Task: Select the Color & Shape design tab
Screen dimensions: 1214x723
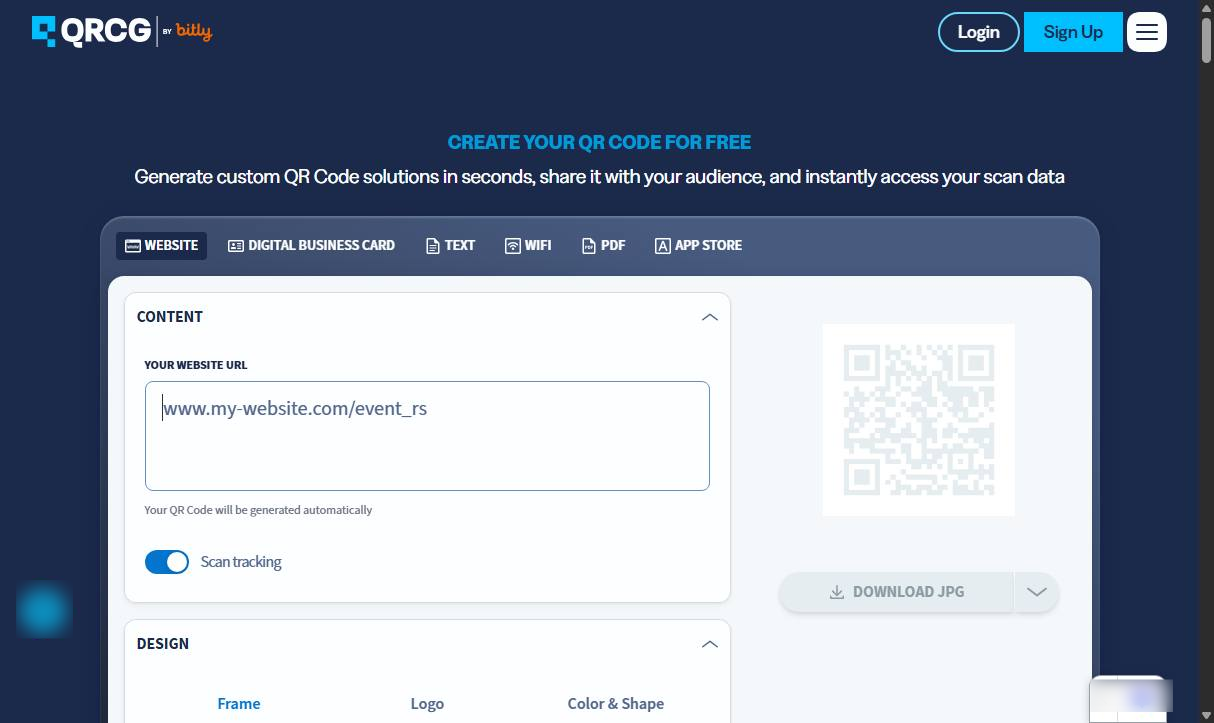Action: coord(616,704)
